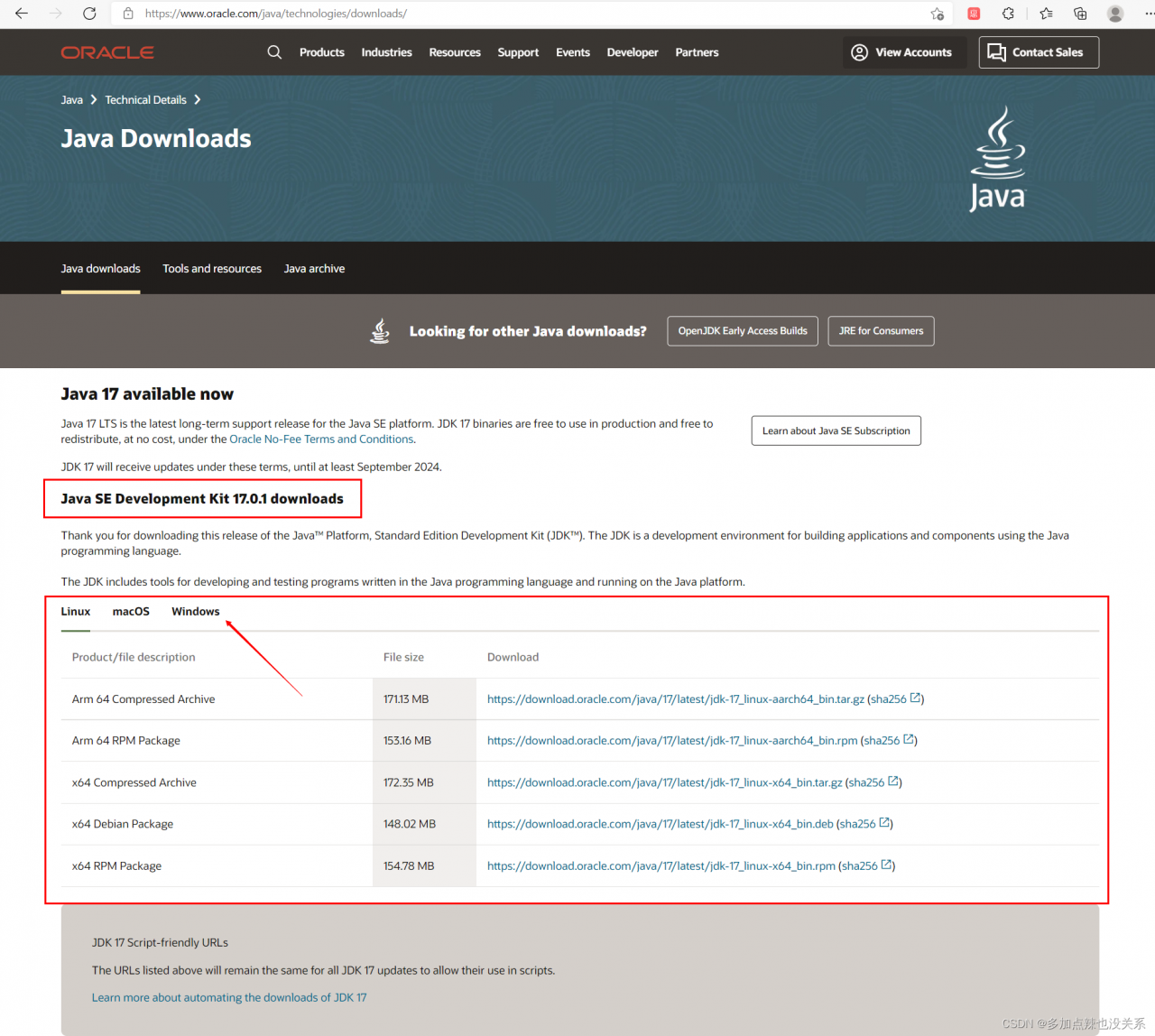Click the Oracle logo
Screen dimensions: 1155x1036
[107, 52]
